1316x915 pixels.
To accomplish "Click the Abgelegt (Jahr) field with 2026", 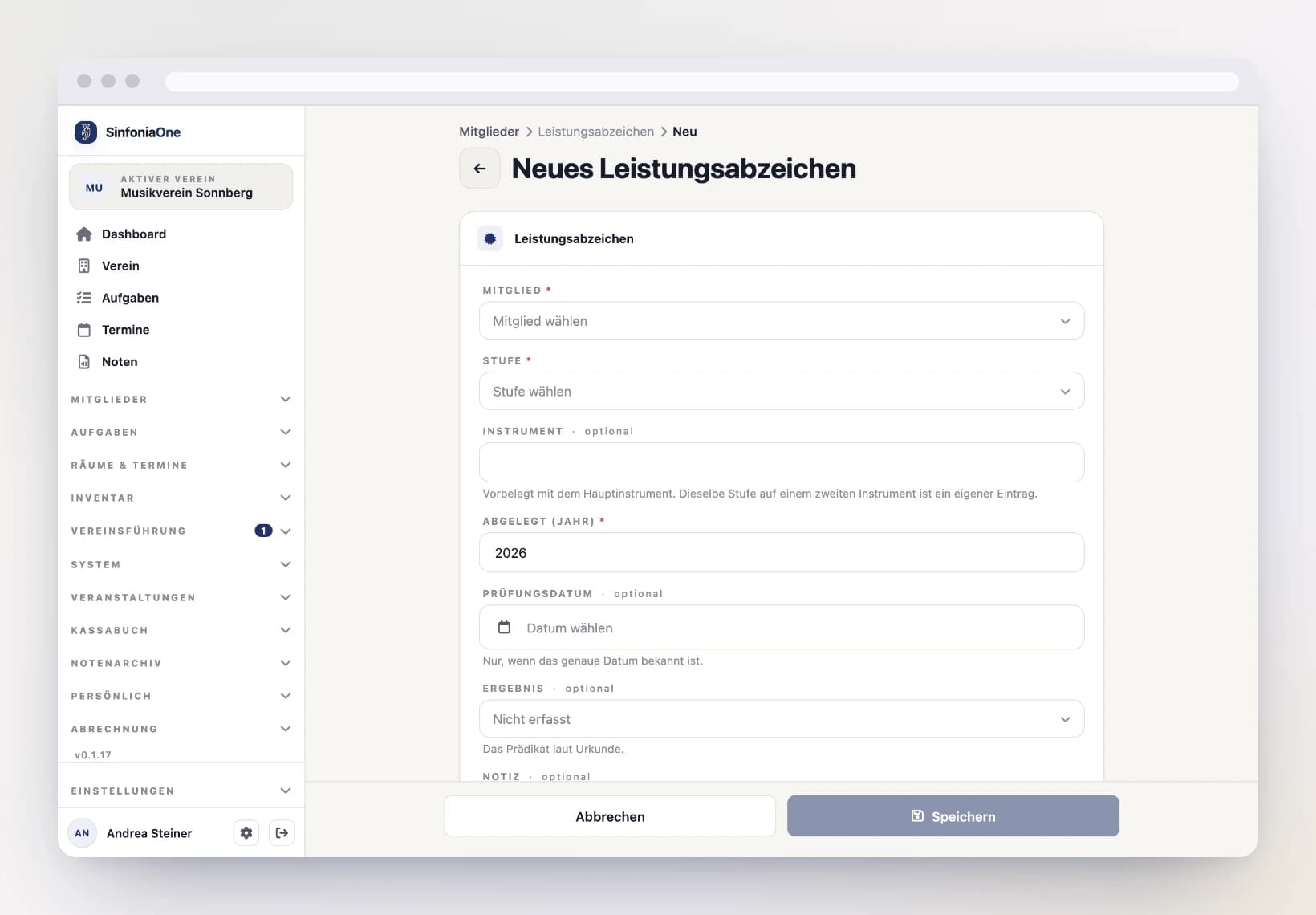I will coord(782,553).
